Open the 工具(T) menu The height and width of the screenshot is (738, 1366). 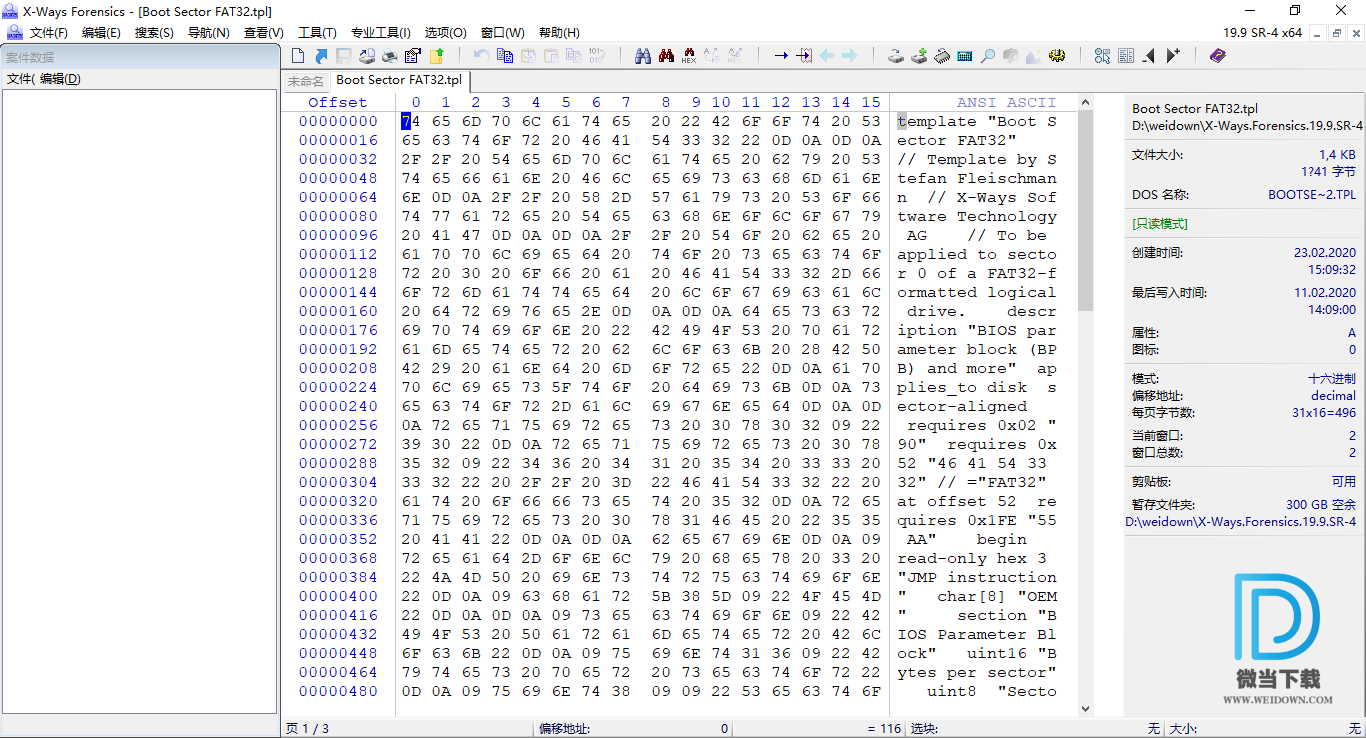point(317,33)
